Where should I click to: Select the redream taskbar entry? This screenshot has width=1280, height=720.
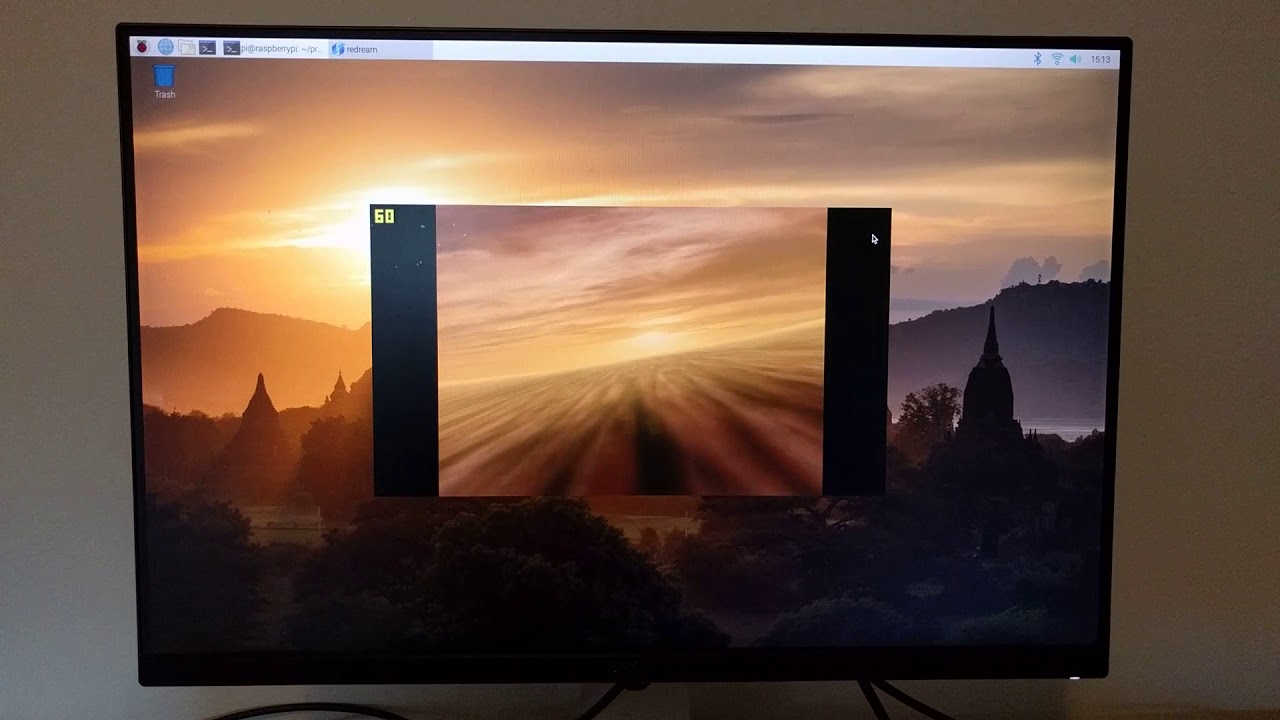pyautogui.click(x=381, y=49)
